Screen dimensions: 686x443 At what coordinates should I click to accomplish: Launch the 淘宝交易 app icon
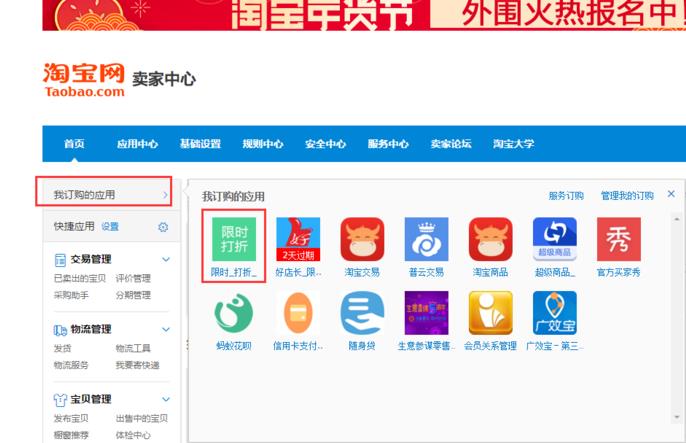[362, 239]
